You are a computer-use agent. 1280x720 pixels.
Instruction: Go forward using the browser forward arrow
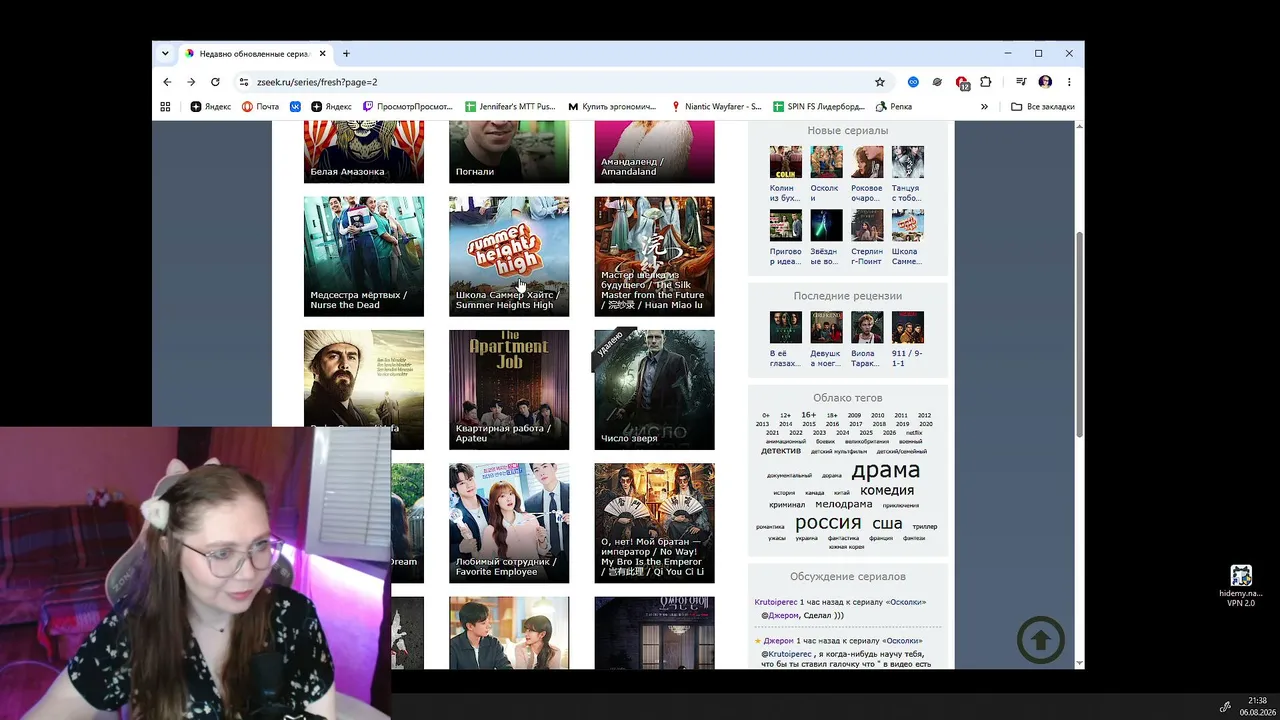(191, 82)
